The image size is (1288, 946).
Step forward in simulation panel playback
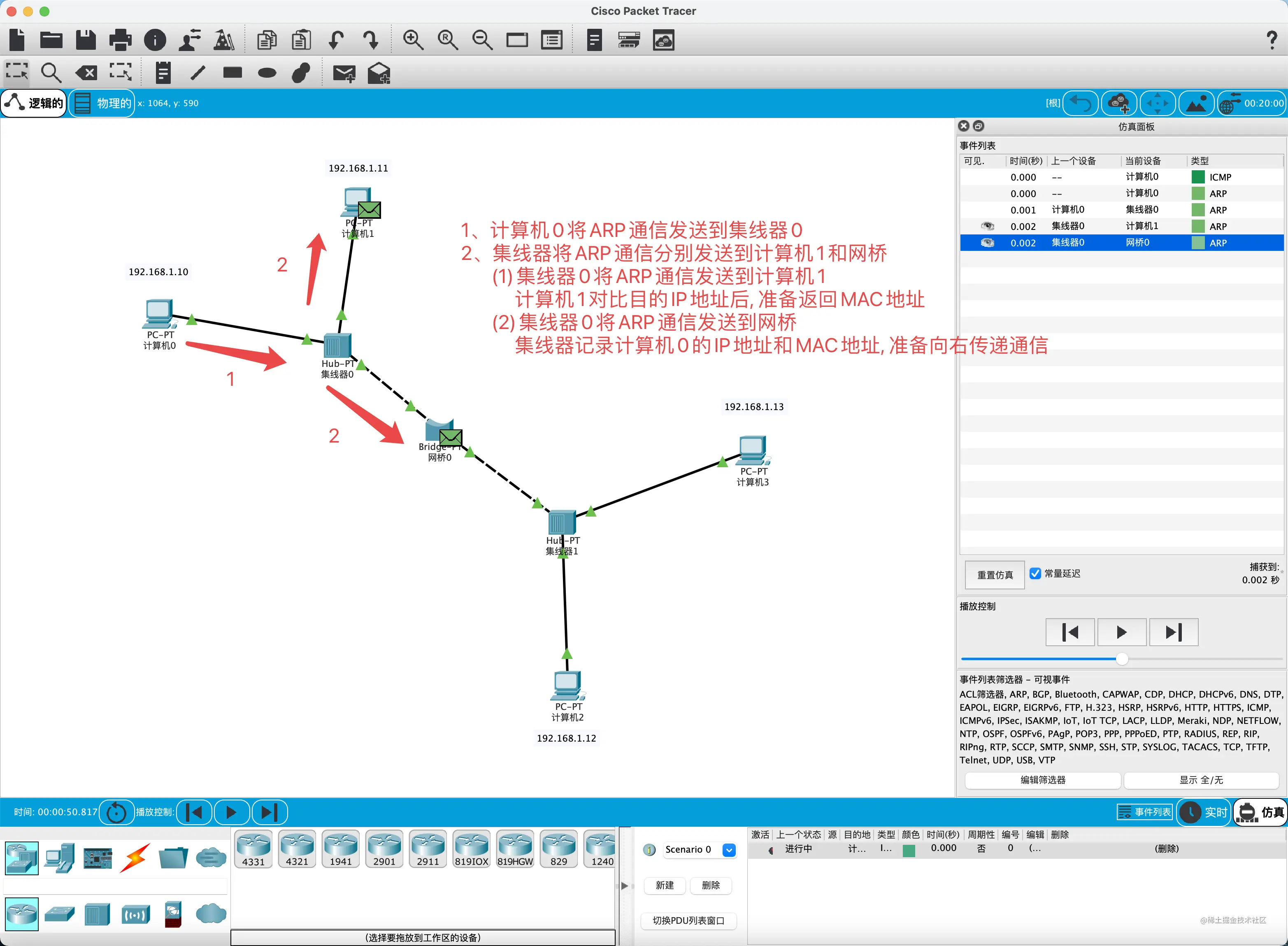point(1174,632)
